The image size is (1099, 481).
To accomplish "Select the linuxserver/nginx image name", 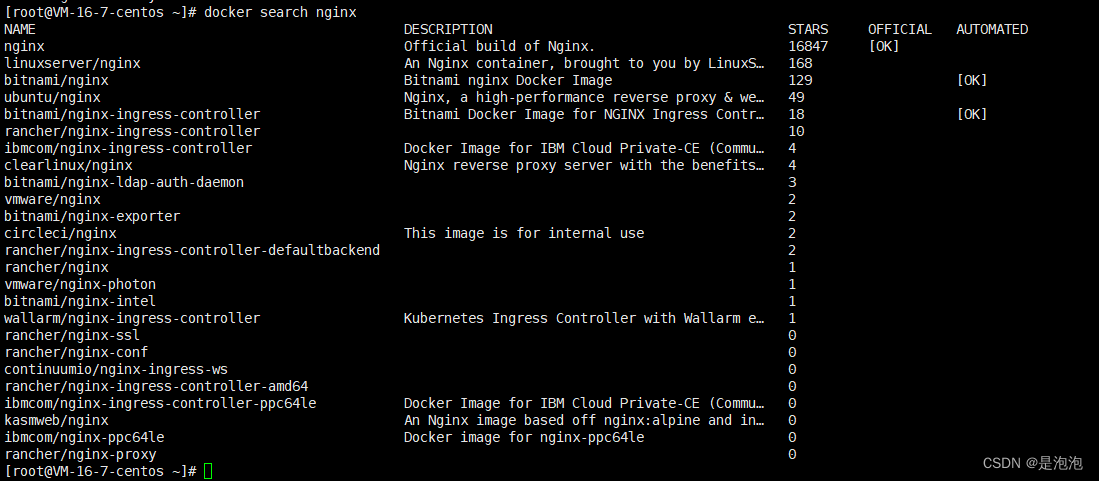I will click(72, 64).
